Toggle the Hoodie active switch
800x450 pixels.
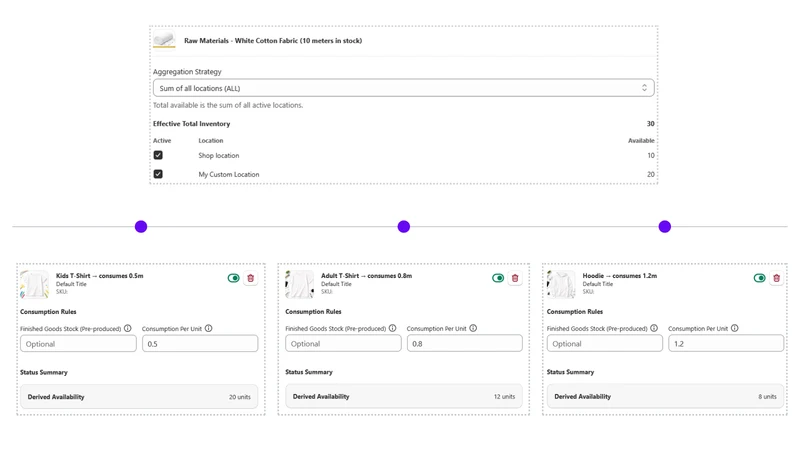point(760,278)
